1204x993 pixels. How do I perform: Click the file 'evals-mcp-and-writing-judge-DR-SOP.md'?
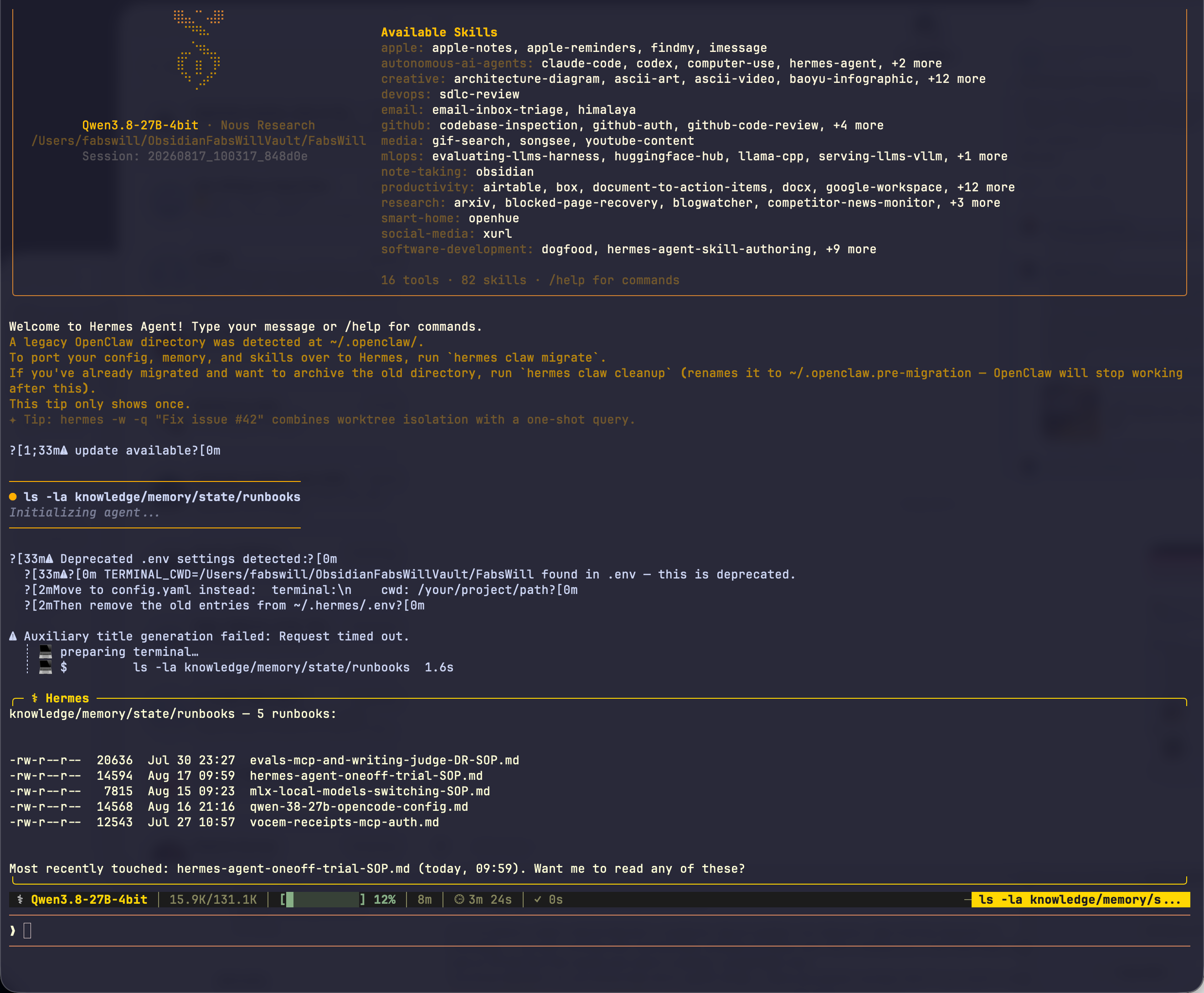(385, 760)
